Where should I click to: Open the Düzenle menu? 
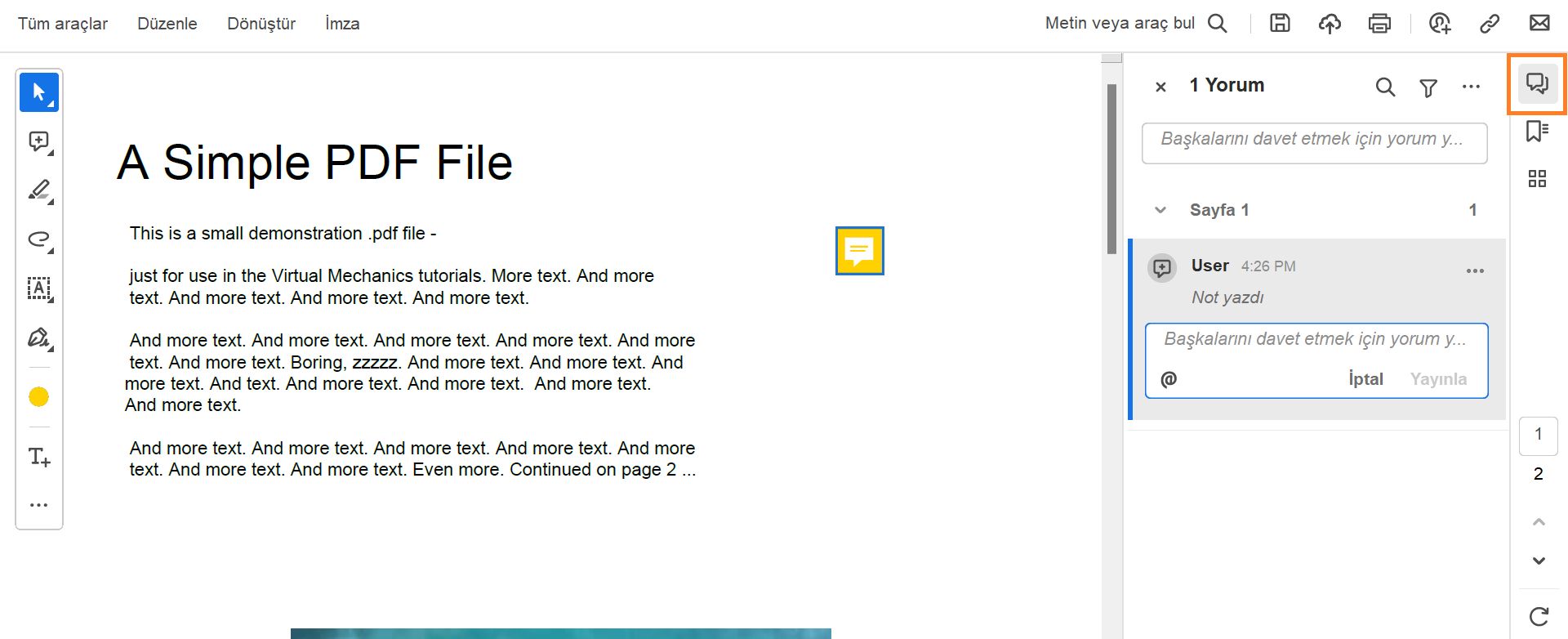click(x=167, y=24)
